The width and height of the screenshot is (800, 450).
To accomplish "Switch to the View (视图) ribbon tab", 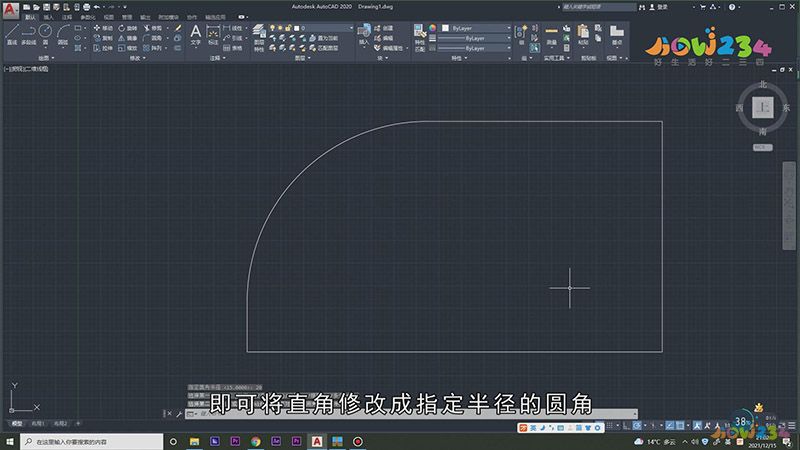I will point(109,17).
